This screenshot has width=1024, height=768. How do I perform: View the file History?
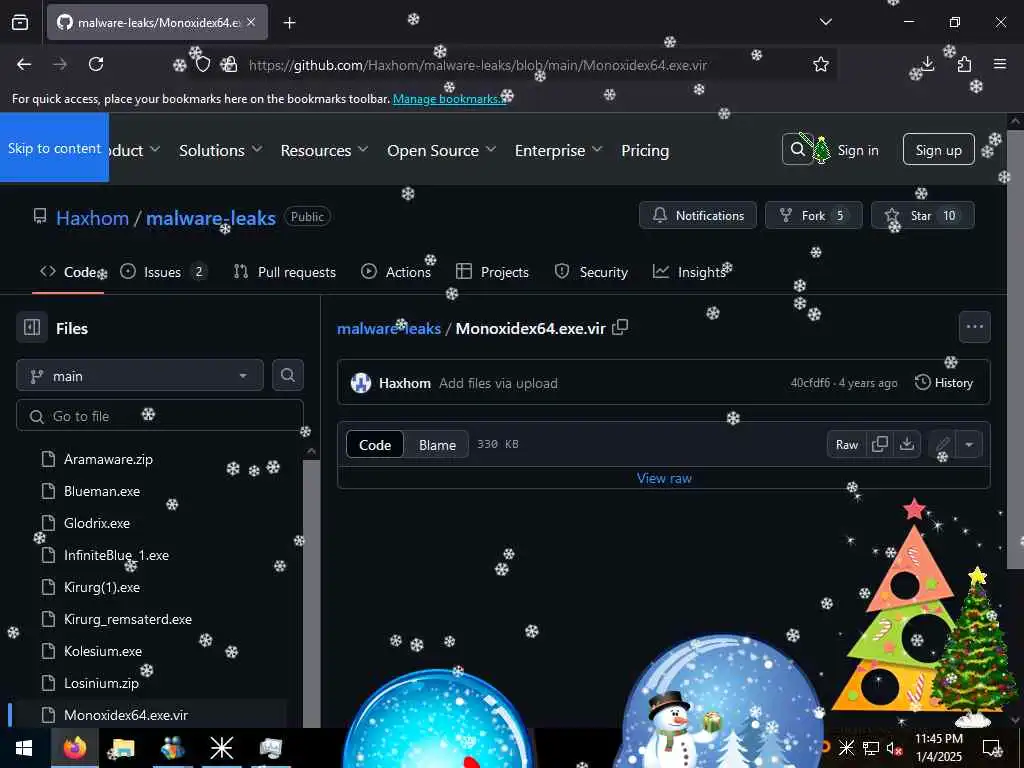point(944,383)
